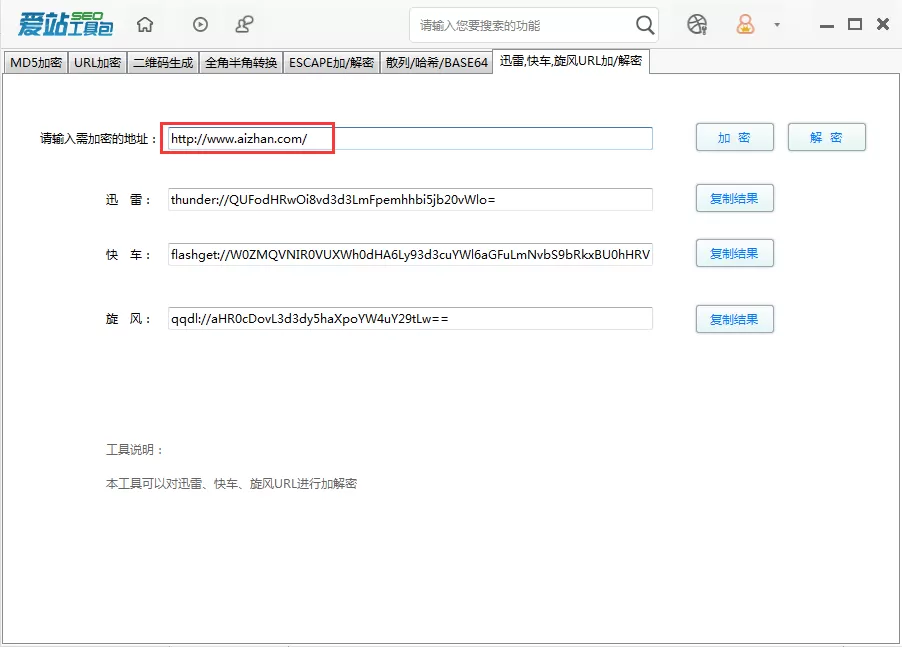This screenshot has height=647, width=902.
Task: Click the magnifier search icon
Action: [645, 25]
